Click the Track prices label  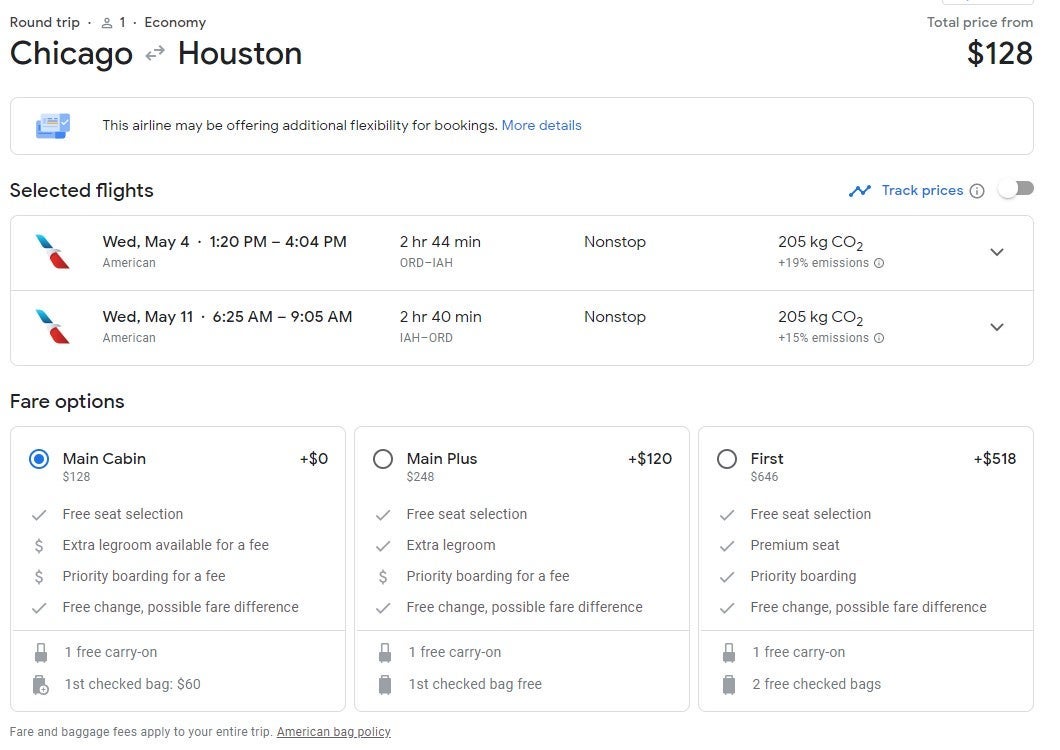tap(922, 191)
